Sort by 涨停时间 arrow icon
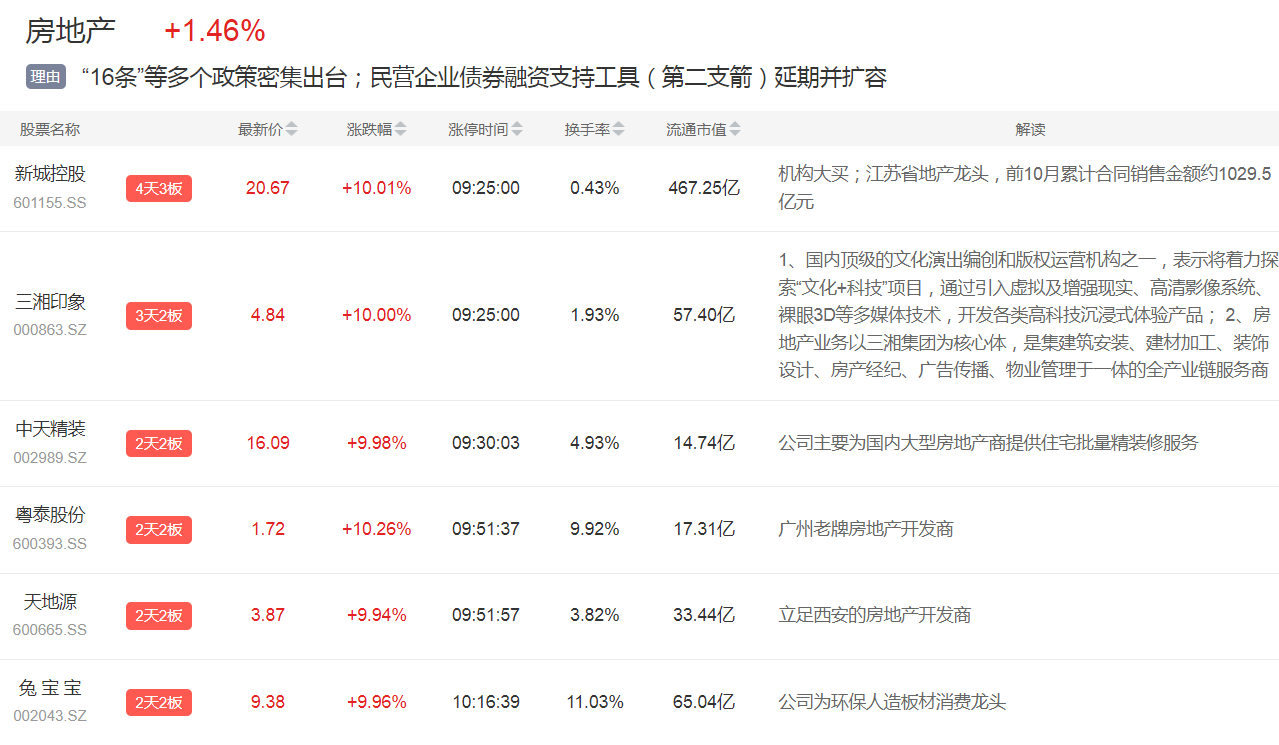This screenshot has width=1279, height=745. [516, 129]
